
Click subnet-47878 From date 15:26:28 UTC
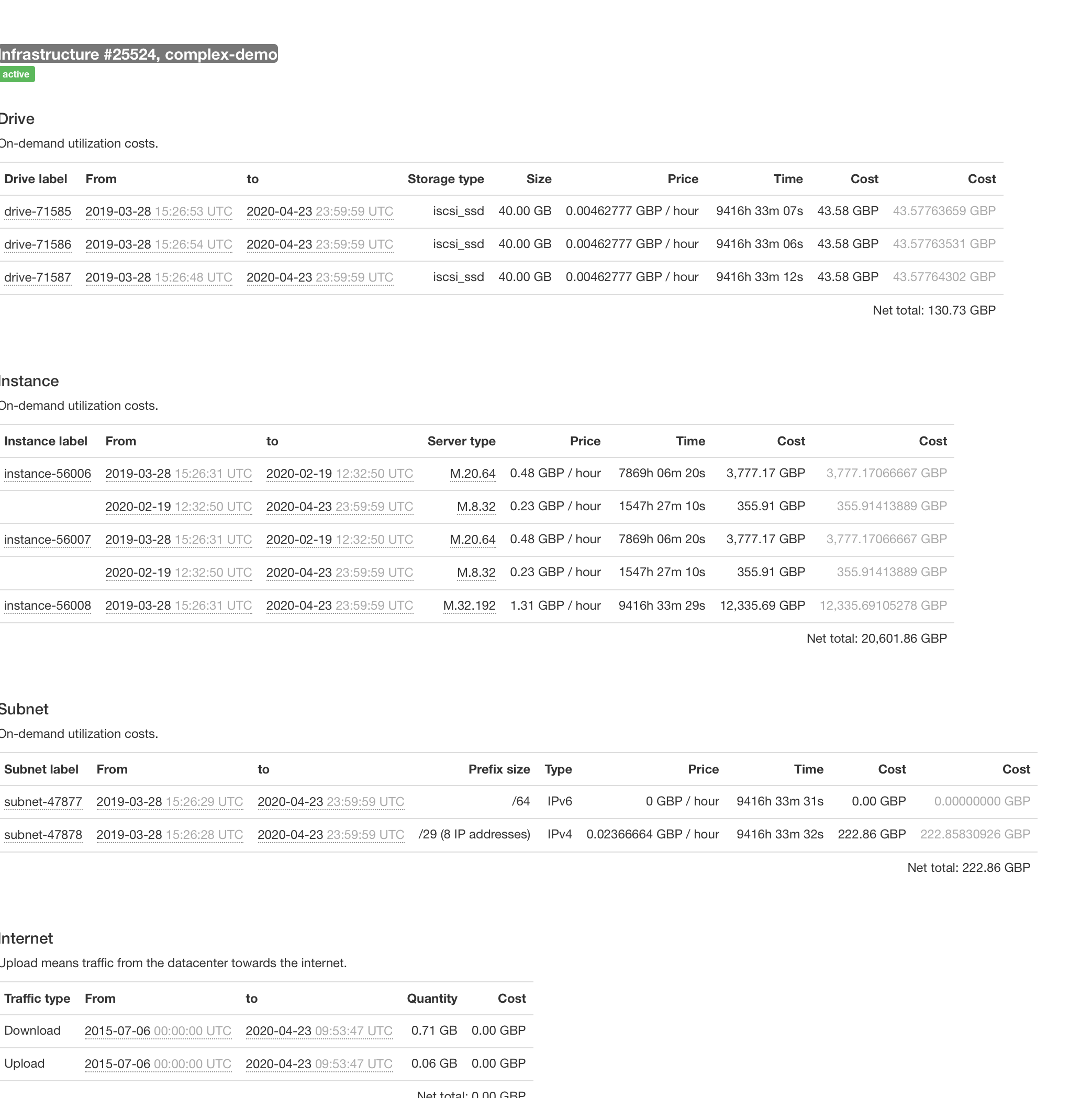pos(170,835)
